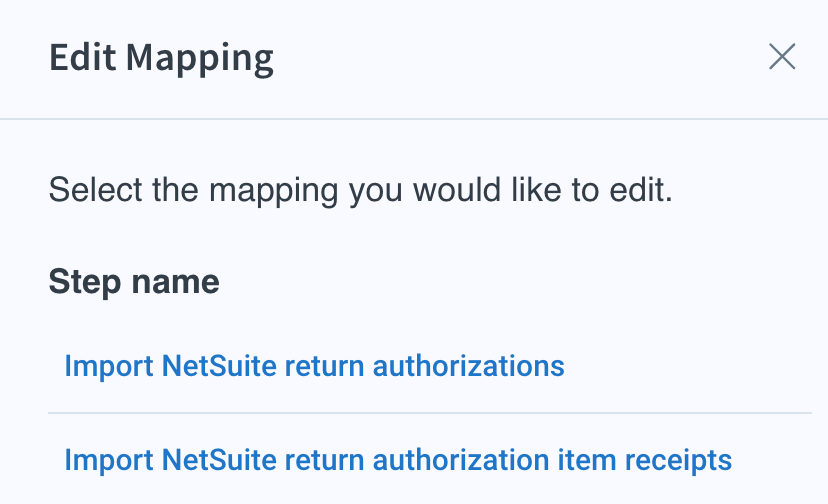
Task: Click the word 'Mapping' in the title
Action: pyautogui.click(x=200, y=59)
